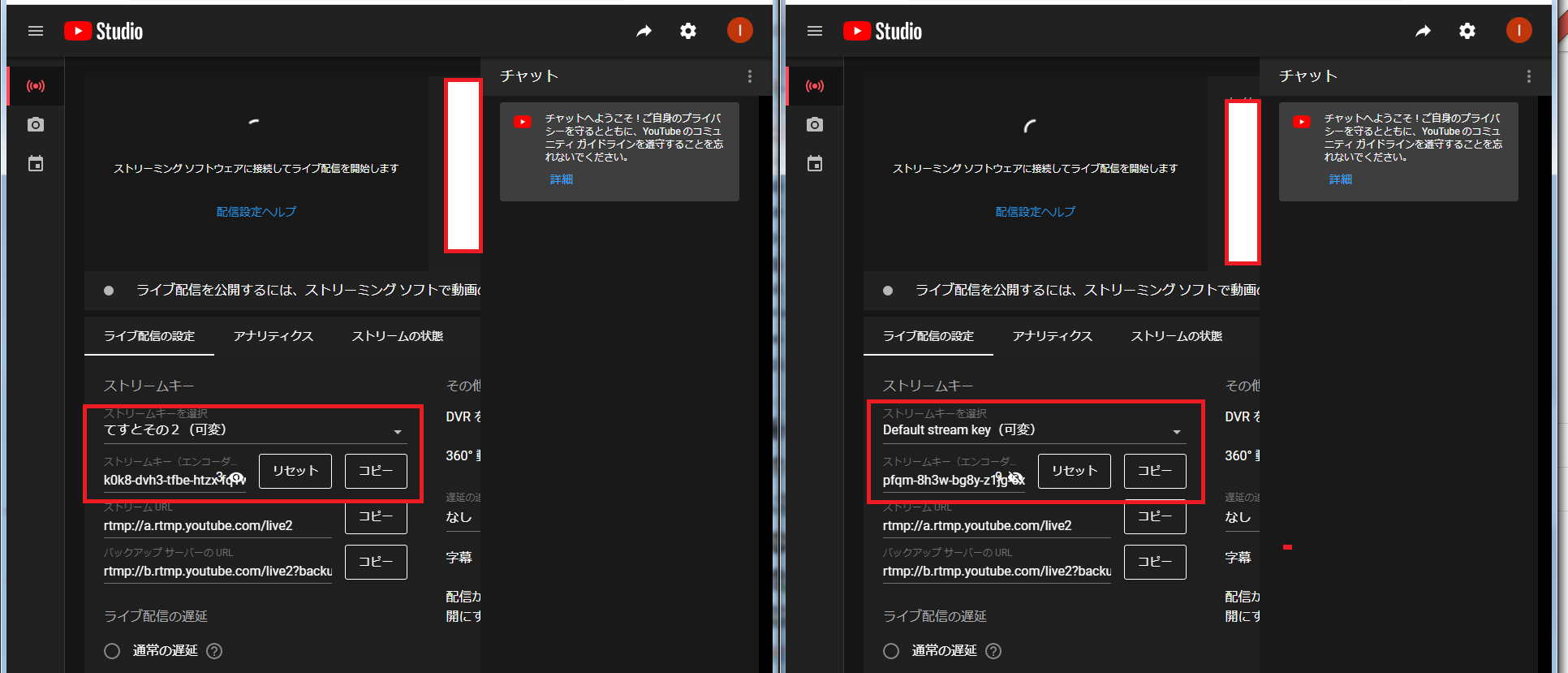Open hamburger menu in right Studio window

815,31
